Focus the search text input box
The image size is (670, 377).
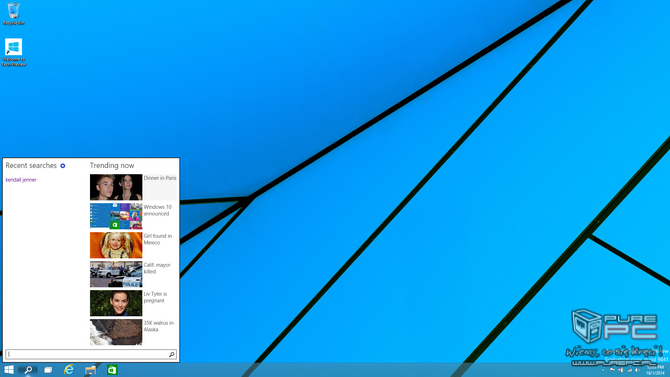click(87, 354)
